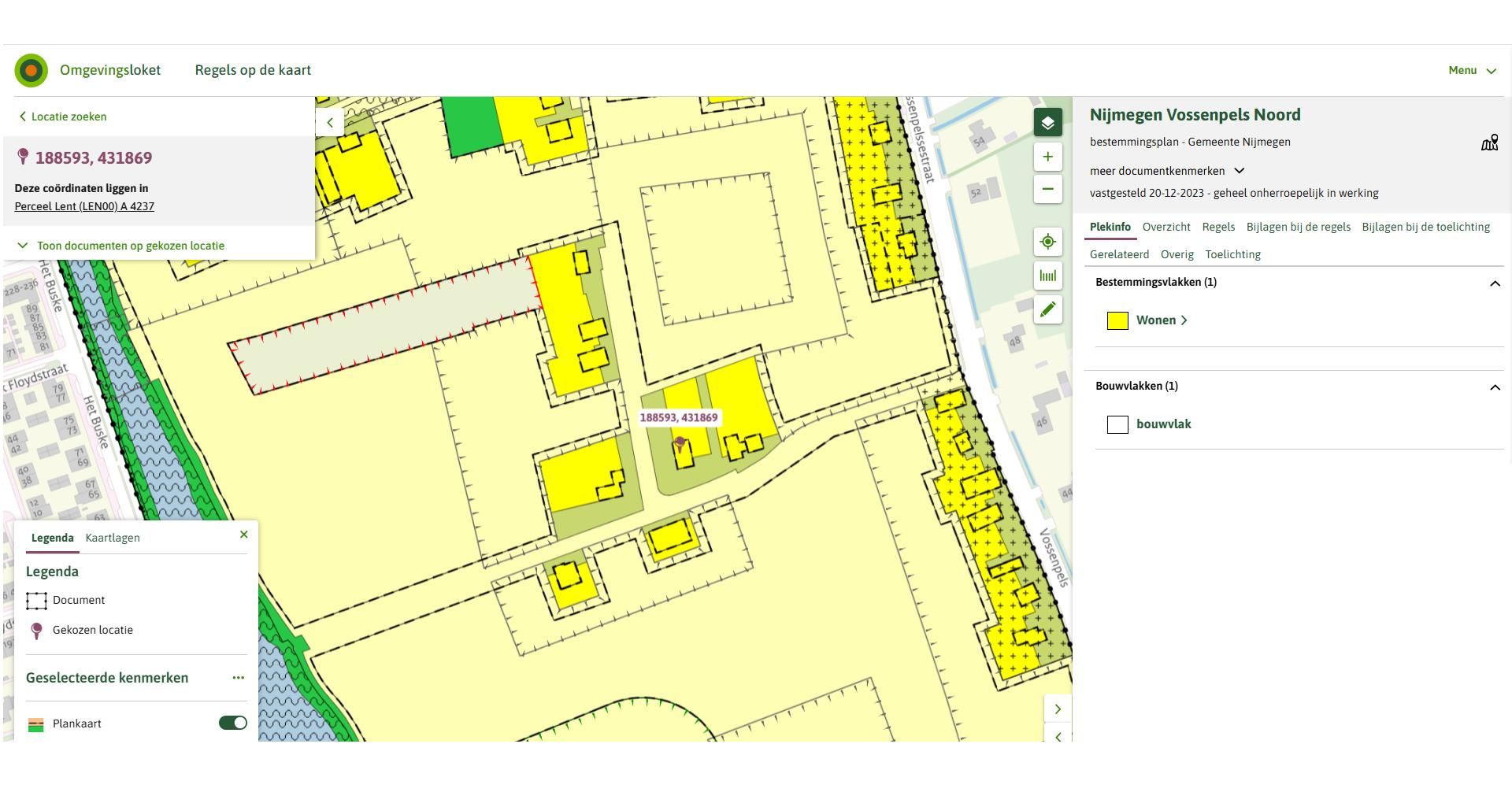Collapse the Bestemmingsvlakken section
Viewport: 1512px width, 792px height.
[x=1495, y=283]
